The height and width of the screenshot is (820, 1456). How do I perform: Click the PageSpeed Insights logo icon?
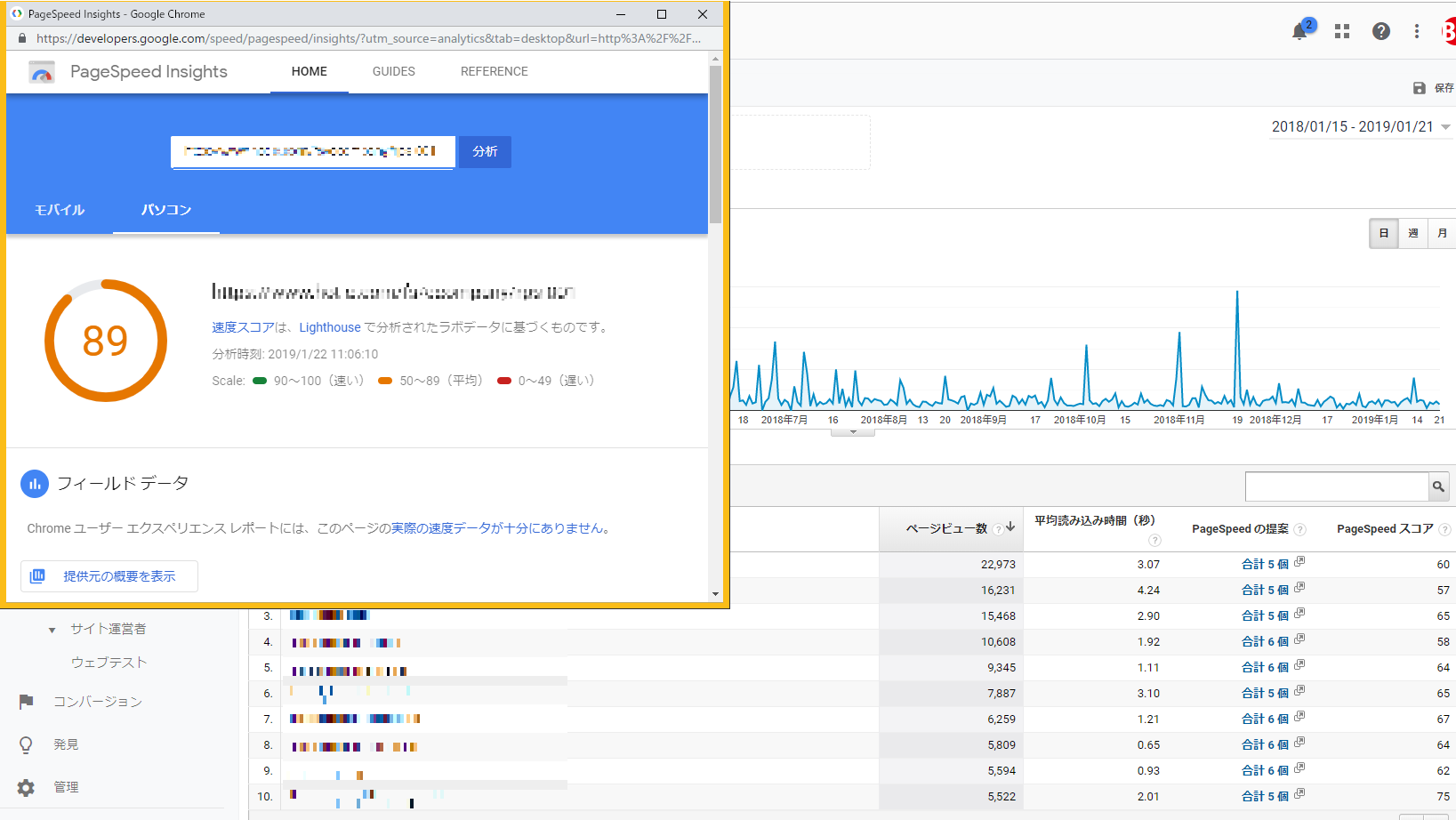(42, 72)
